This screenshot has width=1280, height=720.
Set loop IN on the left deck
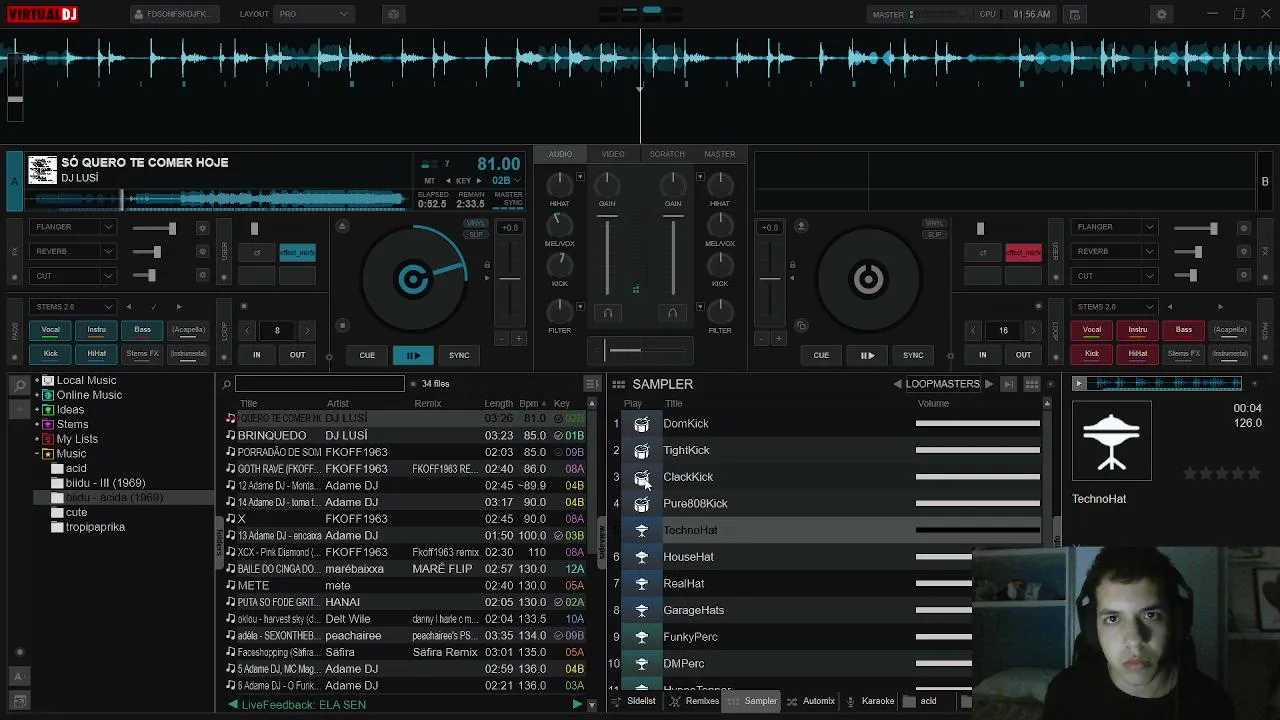pos(257,355)
